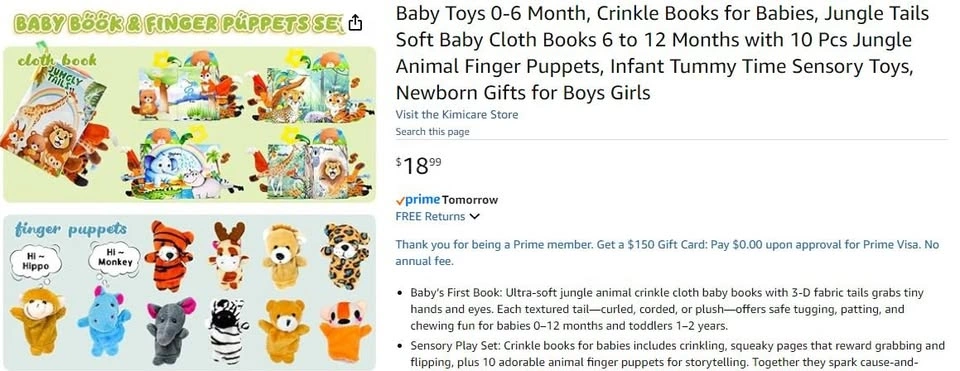Open the FREE Returns link
The image size is (960, 371).
(x=430, y=216)
